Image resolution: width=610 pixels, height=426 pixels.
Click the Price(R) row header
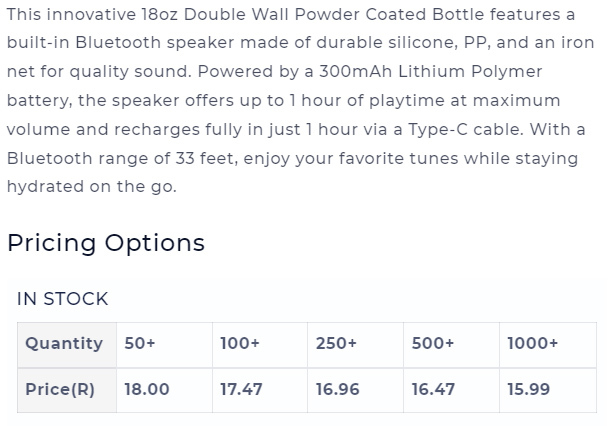[x=67, y=390]
